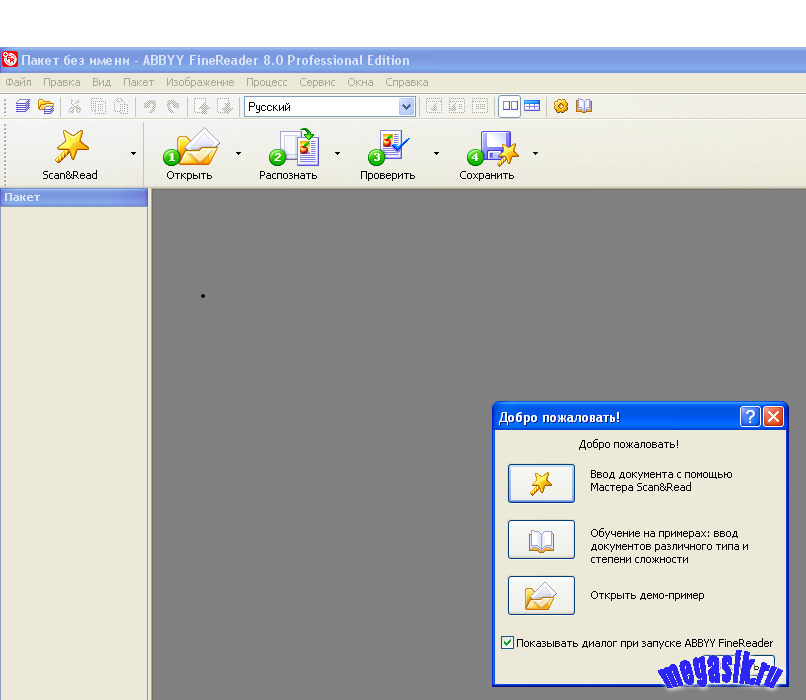Launch the Scan&Read wizard from welcome dialog
The height and width of the screenshot is (700, 806).
[541, 483]
